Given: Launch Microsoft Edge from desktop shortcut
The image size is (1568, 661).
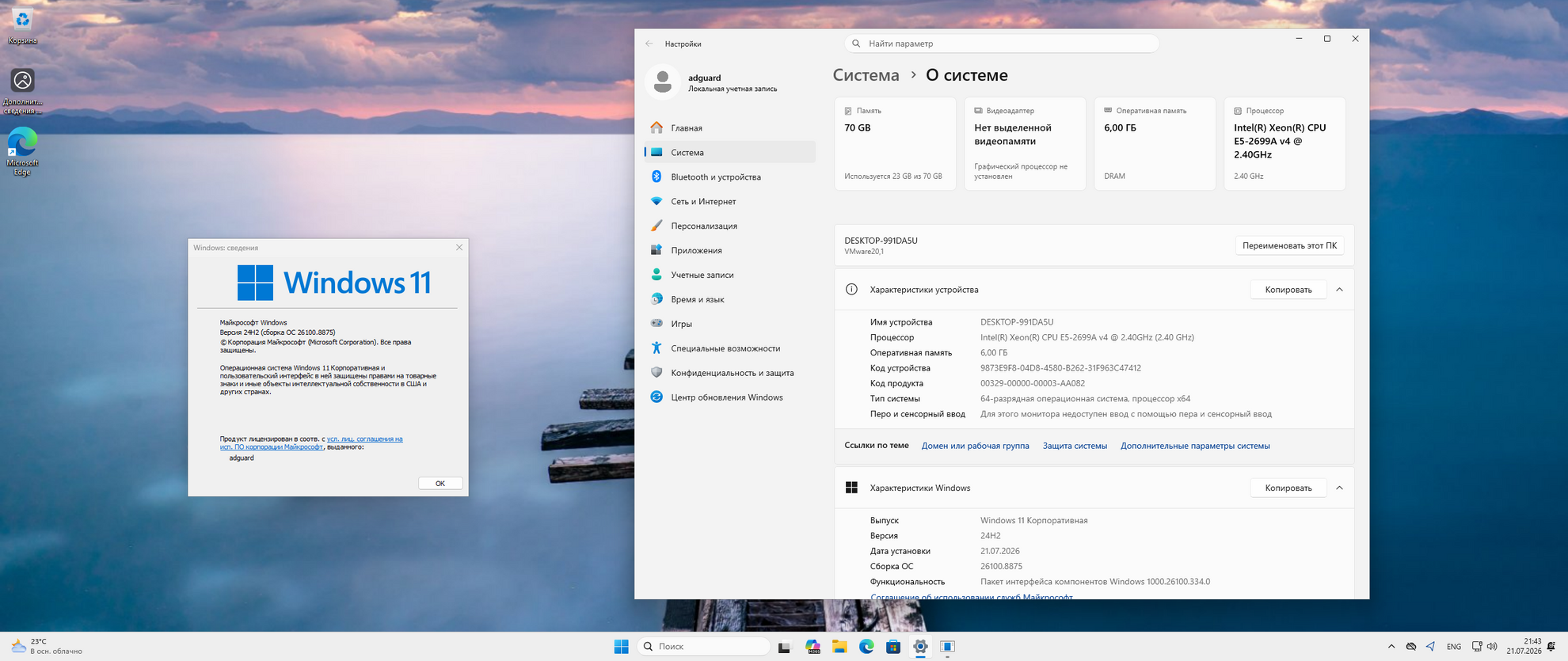Looking at the screenshot, I should 22,151.
